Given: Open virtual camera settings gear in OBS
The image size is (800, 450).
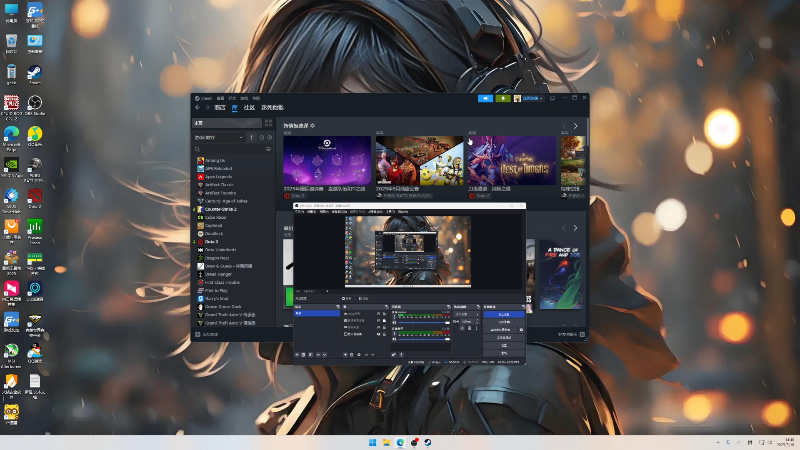Looking at the screenshot, I should click(x=521, y=330).
